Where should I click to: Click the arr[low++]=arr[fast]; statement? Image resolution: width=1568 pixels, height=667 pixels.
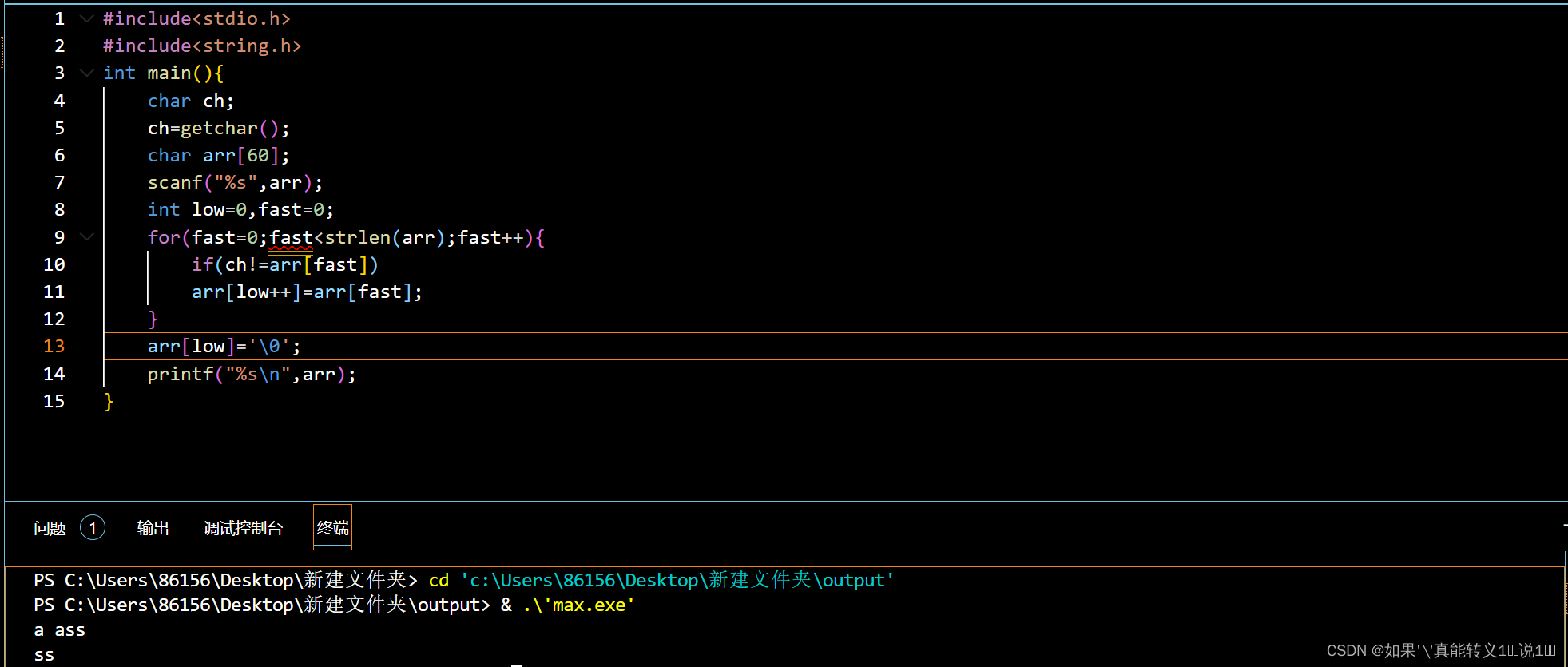click(x=307, y=292)
